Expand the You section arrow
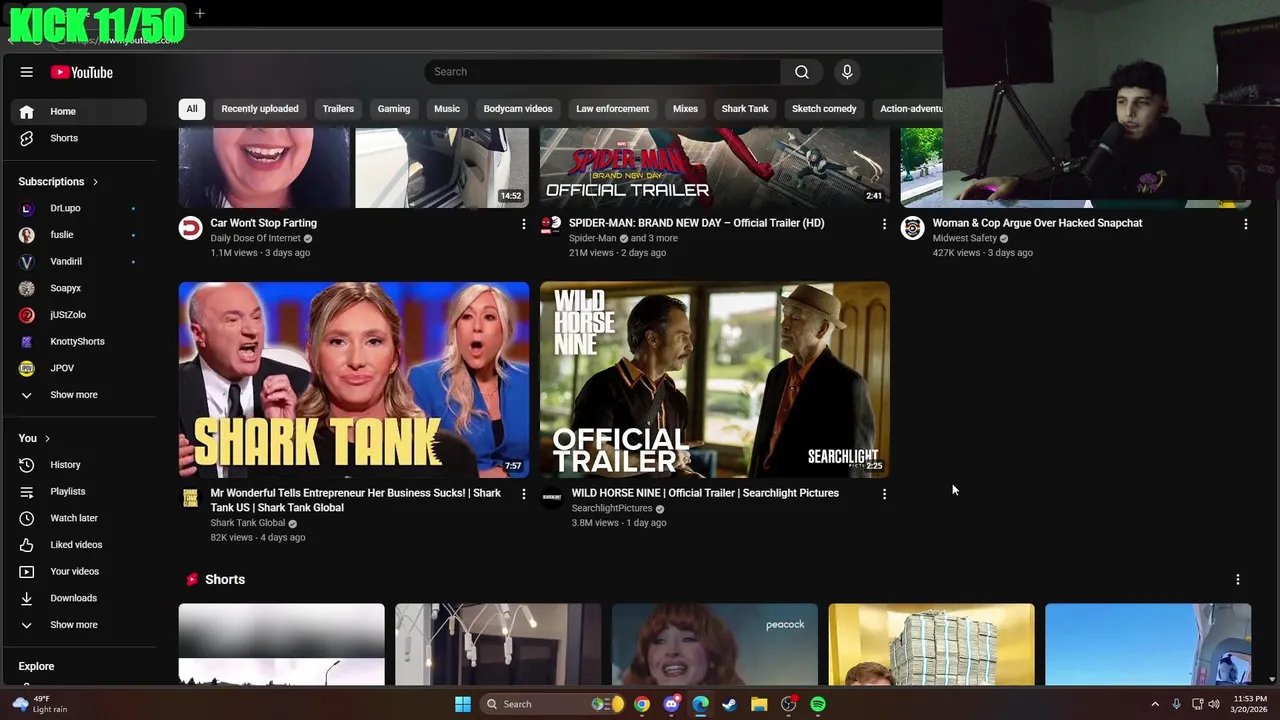This screenshot has height=720, width=1280. click(47, 438)
